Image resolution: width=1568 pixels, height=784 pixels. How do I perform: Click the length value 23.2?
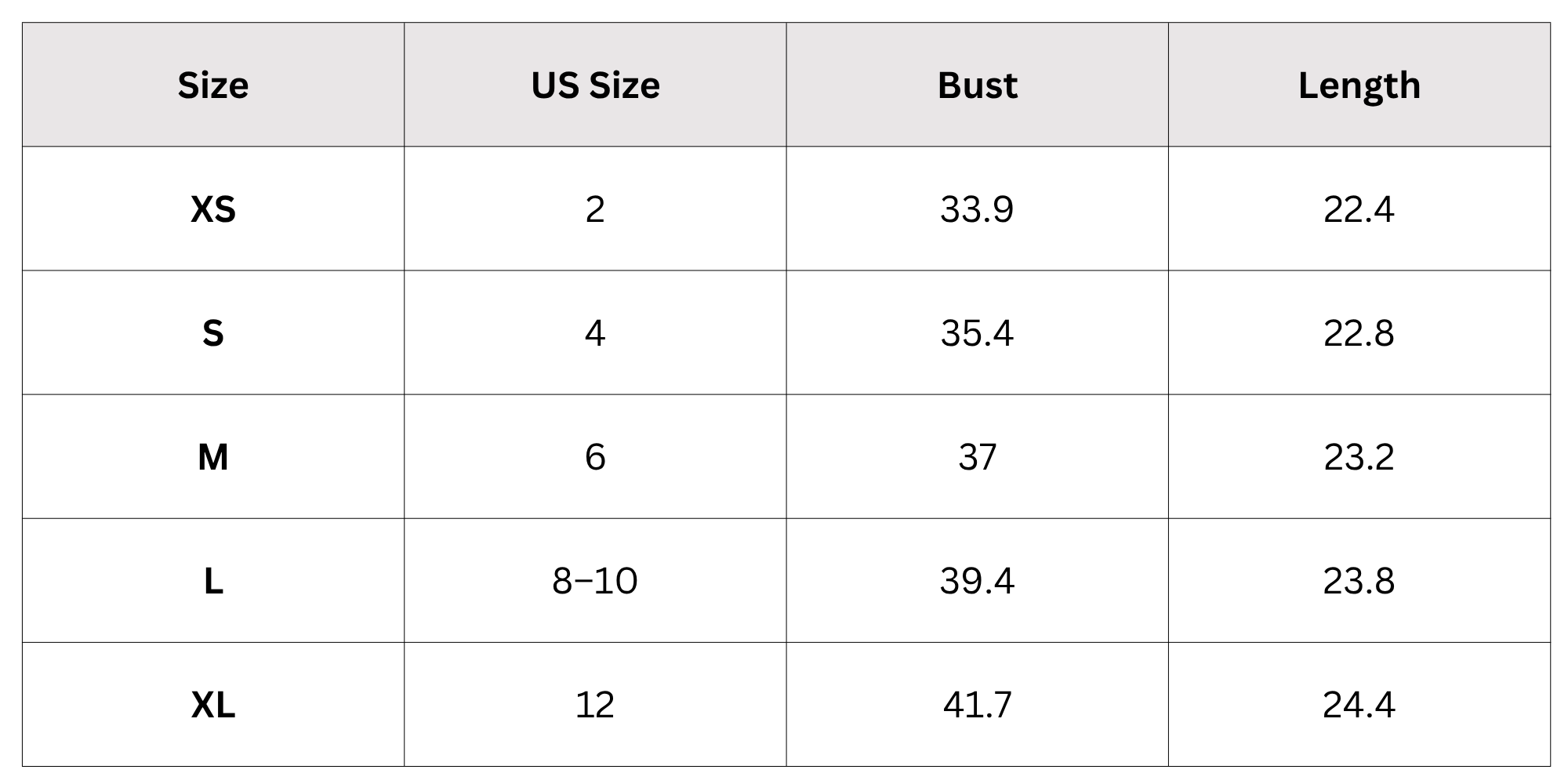pos(1359,457)
